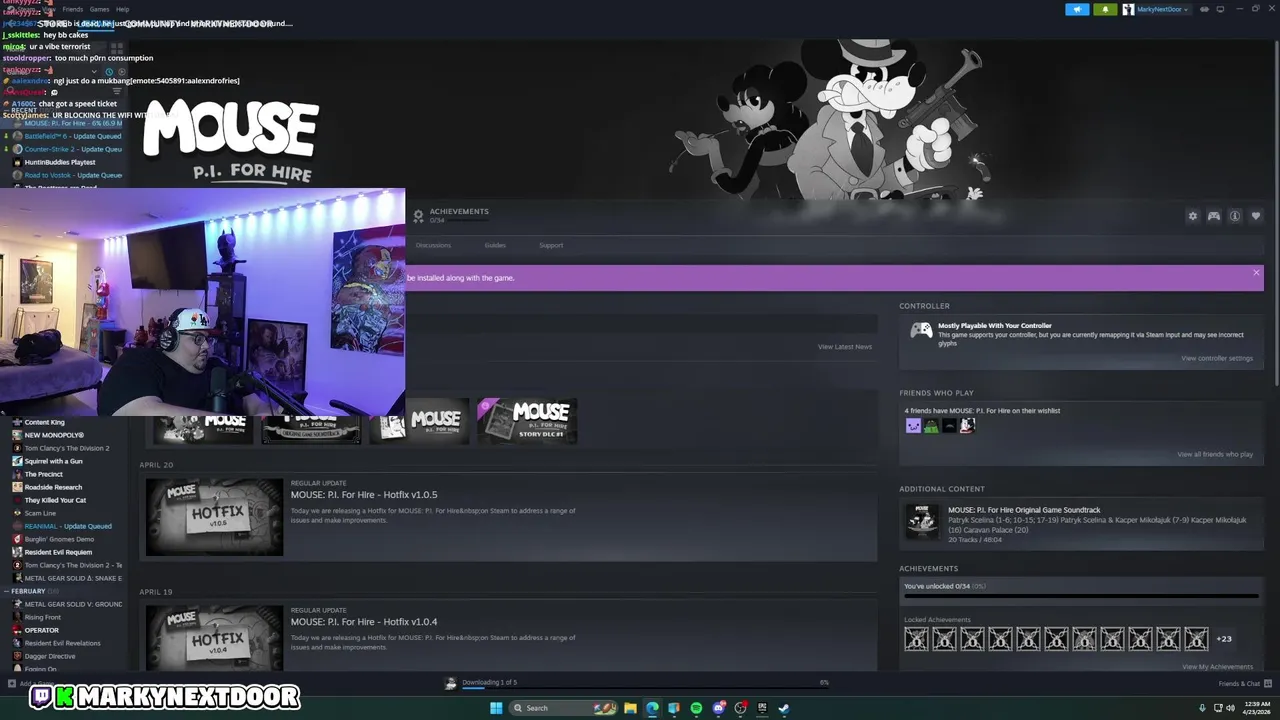1280x720 pixels.
Task: Open Discord from taskbar
Action: [718, 708]
